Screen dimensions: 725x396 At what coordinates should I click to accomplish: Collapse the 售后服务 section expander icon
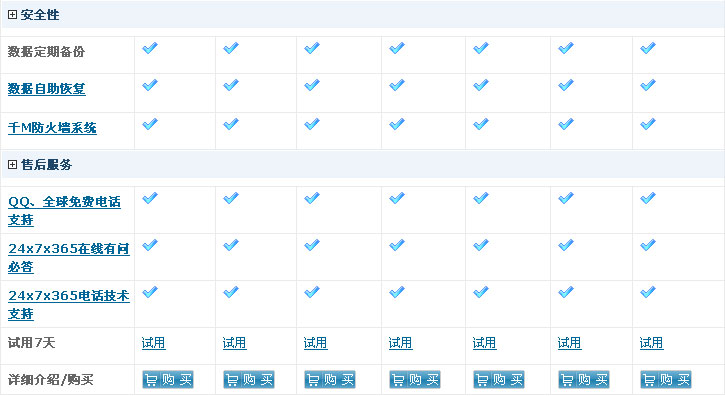pos(12,165)
